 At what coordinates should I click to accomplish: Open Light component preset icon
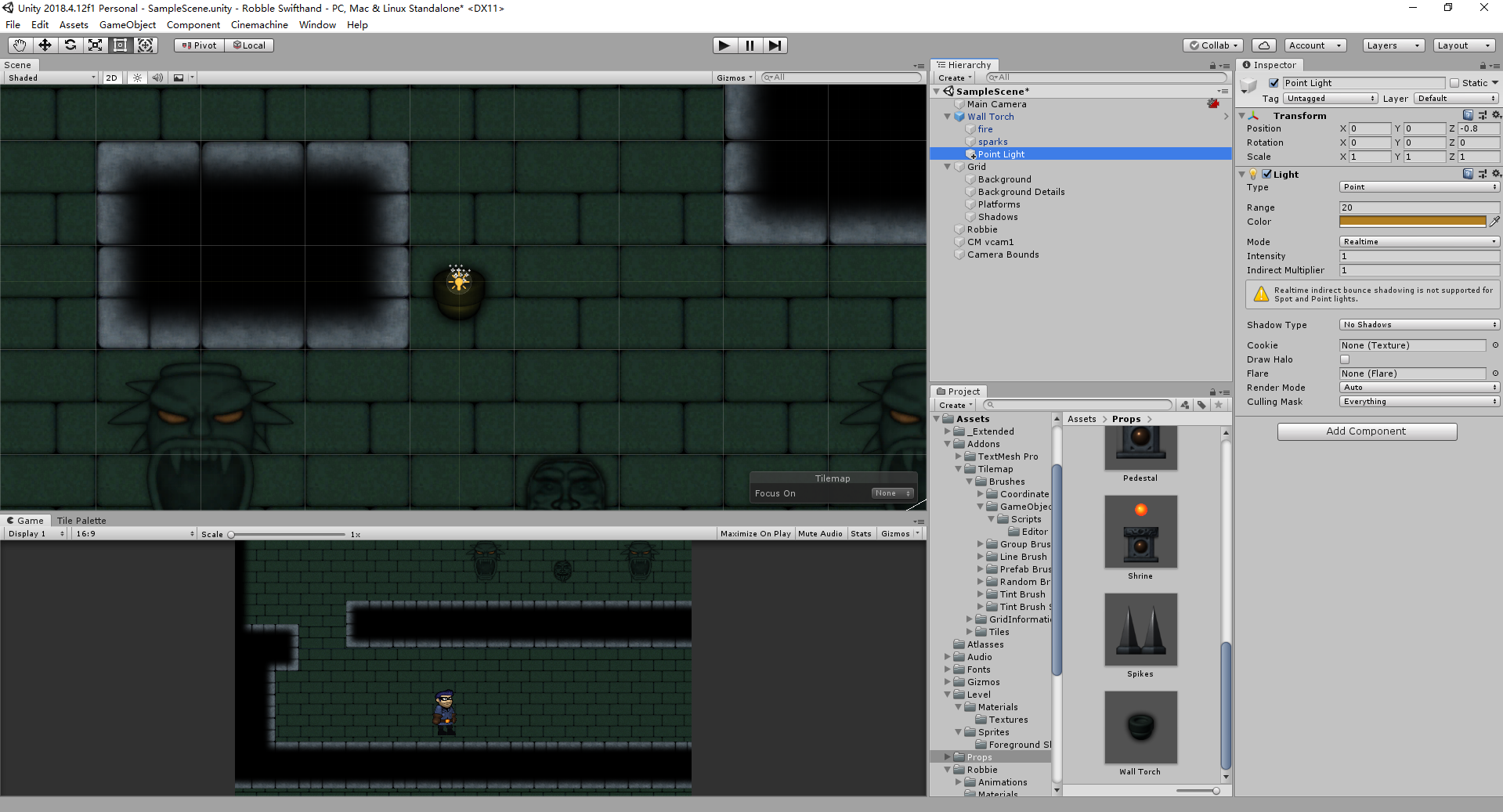point(1482,174)
